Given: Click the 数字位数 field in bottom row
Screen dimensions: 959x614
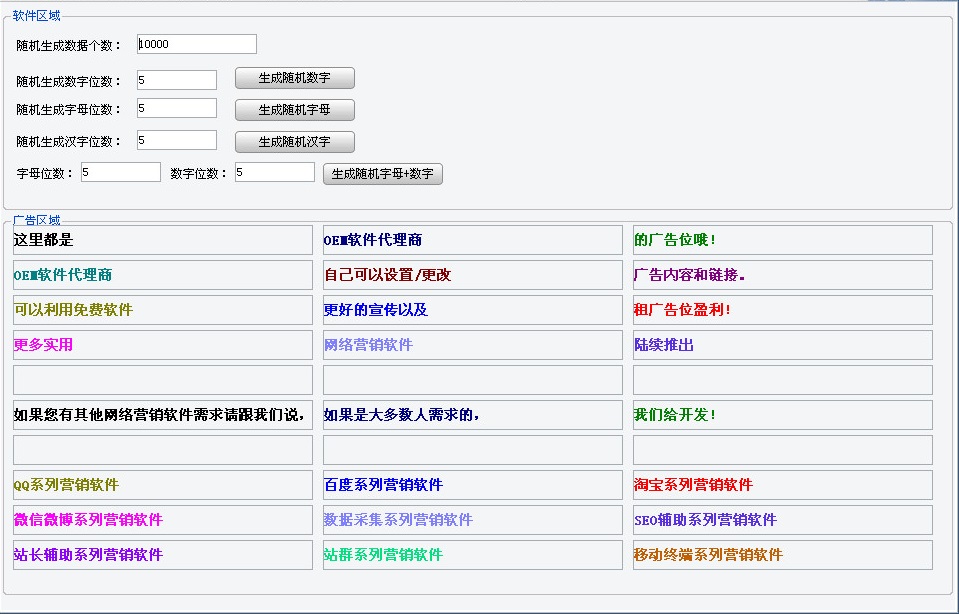Looking at the screenshot, I should (x=274, y=172).
